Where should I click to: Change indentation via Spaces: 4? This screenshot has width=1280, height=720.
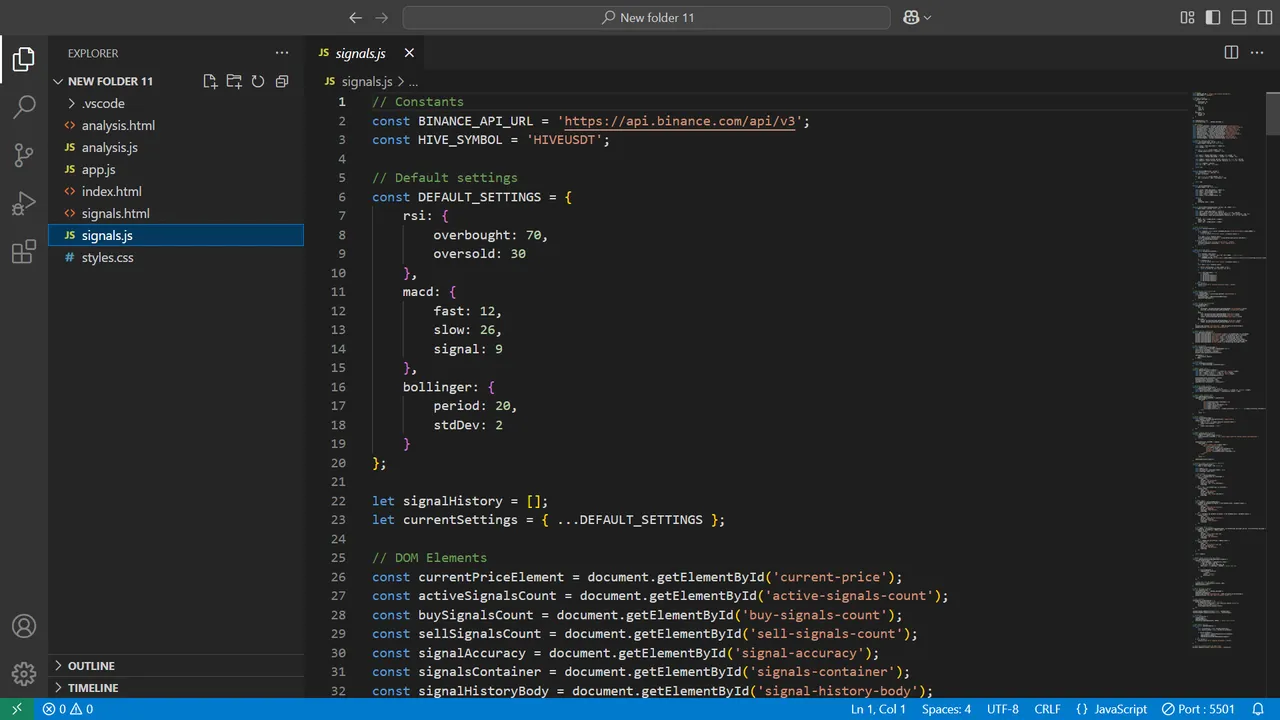point(946,709)
